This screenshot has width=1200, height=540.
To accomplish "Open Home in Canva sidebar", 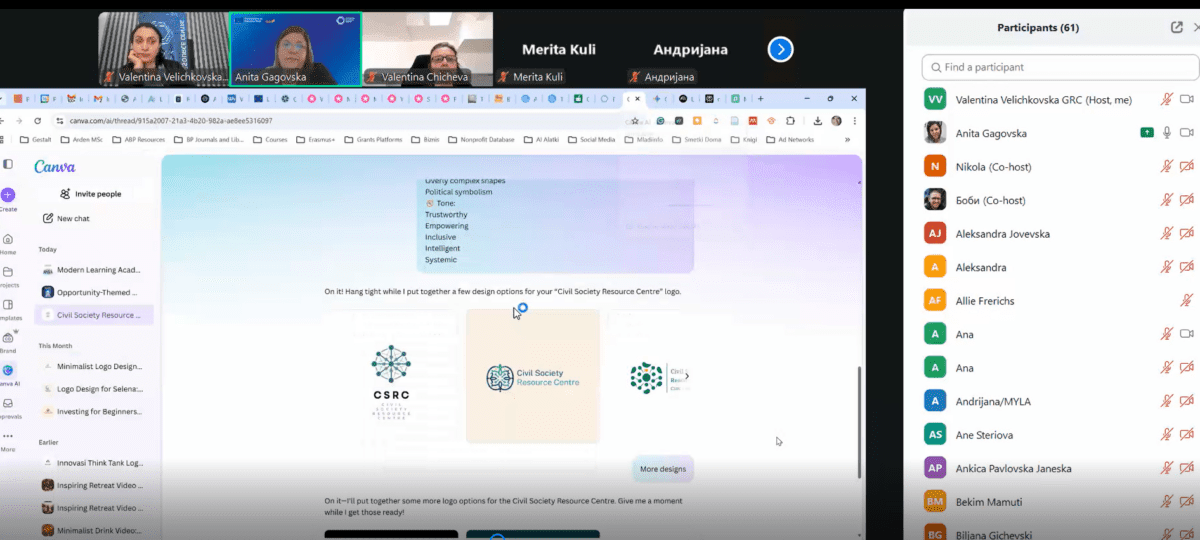I will click(8, 244).
